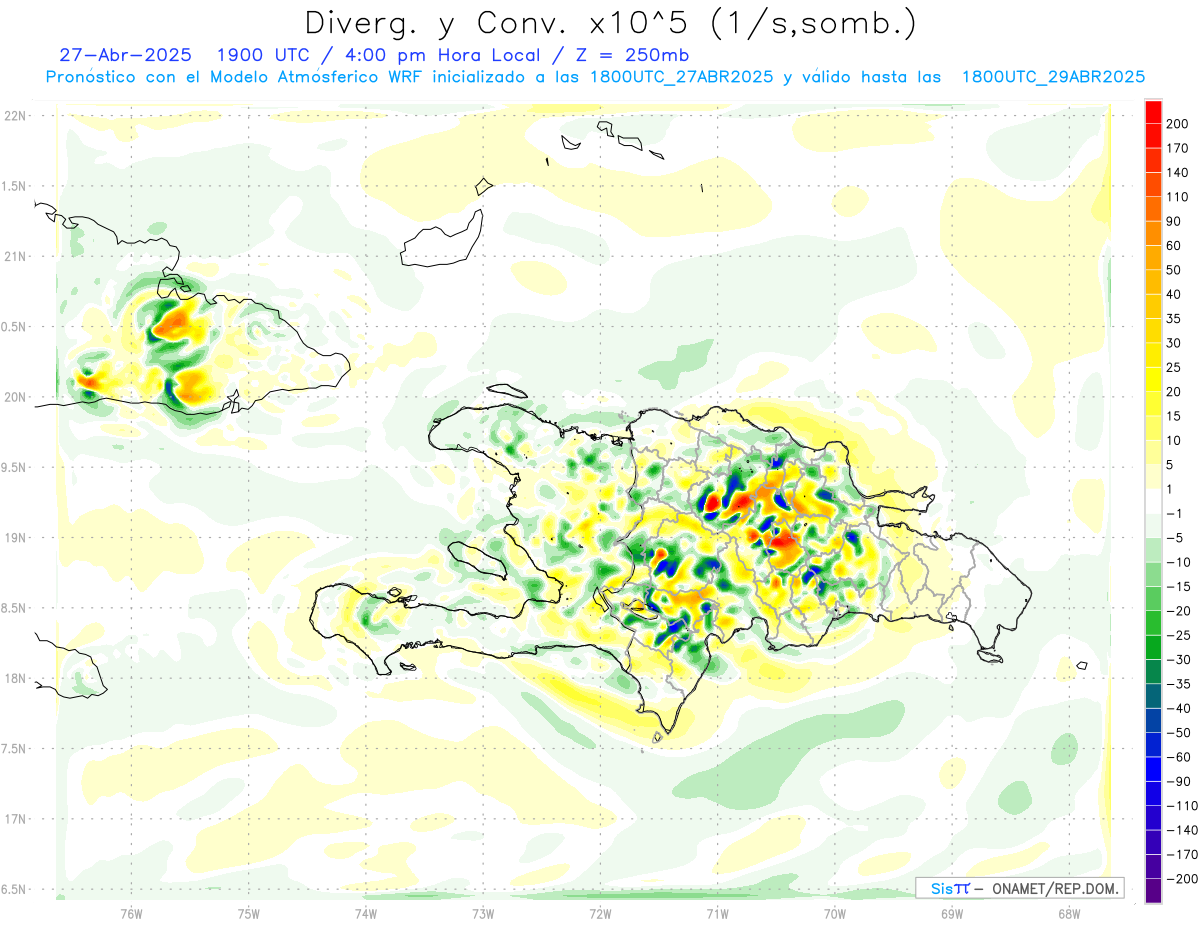Image resolution: width=1200 pixels, height=927 pixels.
Task: Click the valid-until time "1800UTC_29ABR2025"
Action: (x=1052, y=77)
